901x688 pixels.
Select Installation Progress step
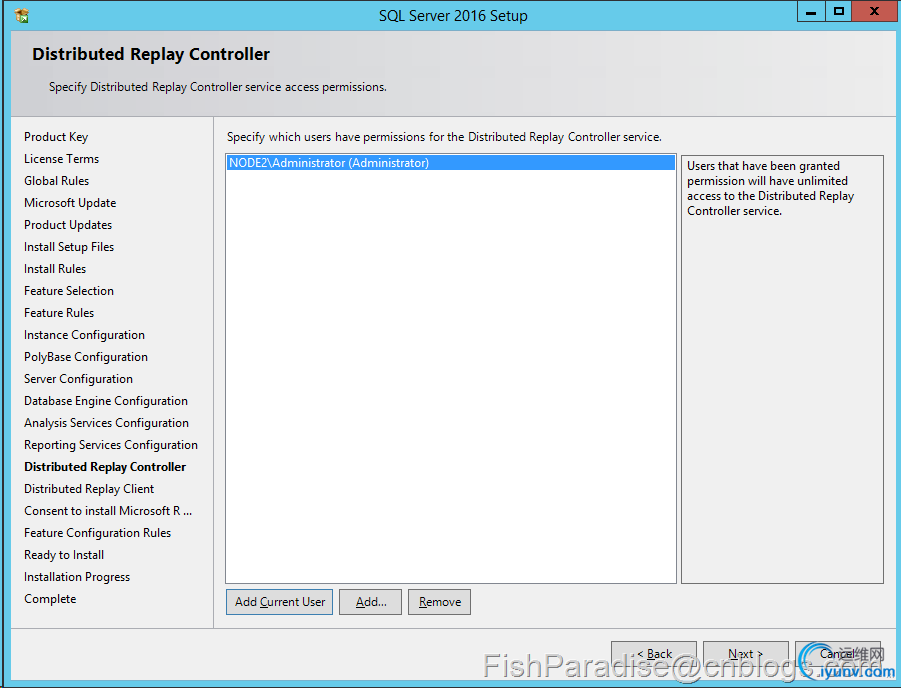77,576
